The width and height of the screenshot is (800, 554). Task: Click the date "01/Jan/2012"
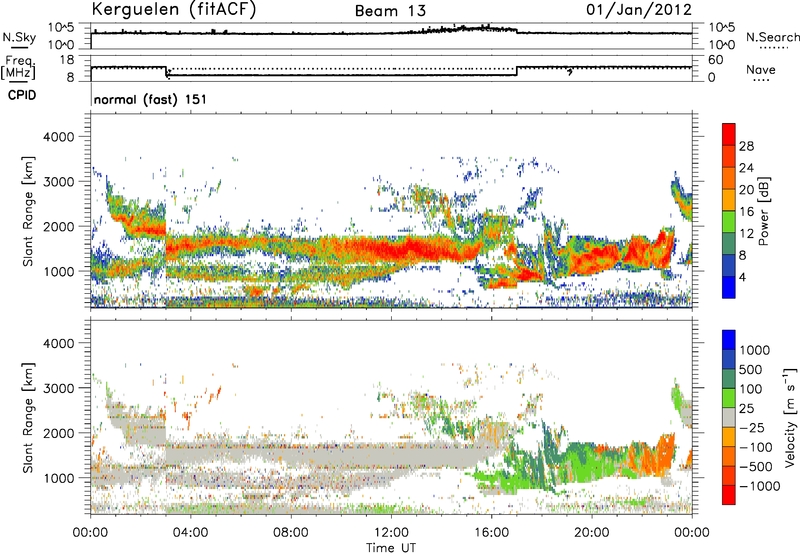[x=639, y=10]
